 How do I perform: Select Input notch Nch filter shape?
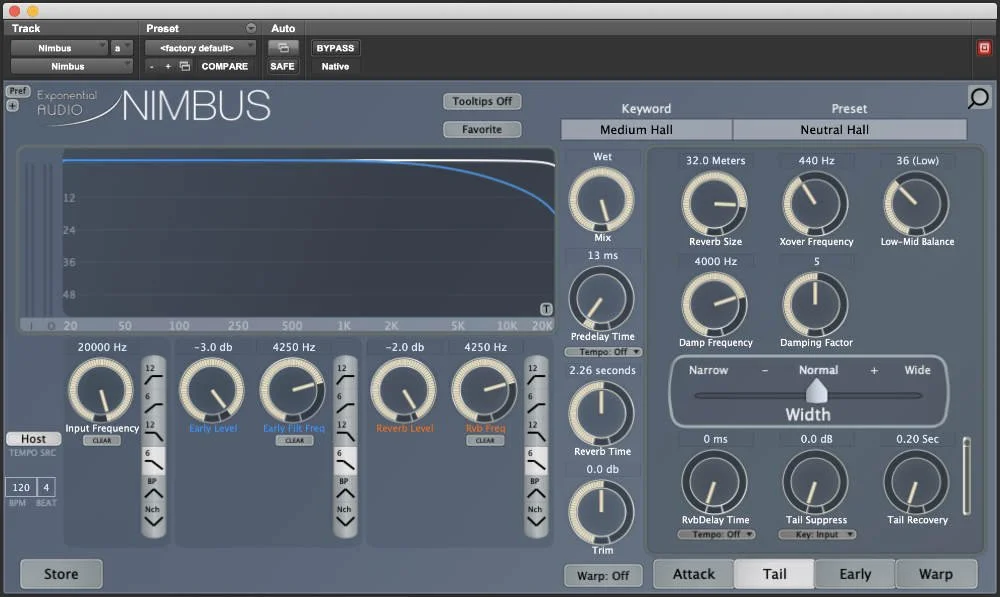pyautogui.click(x=153, y=517)
